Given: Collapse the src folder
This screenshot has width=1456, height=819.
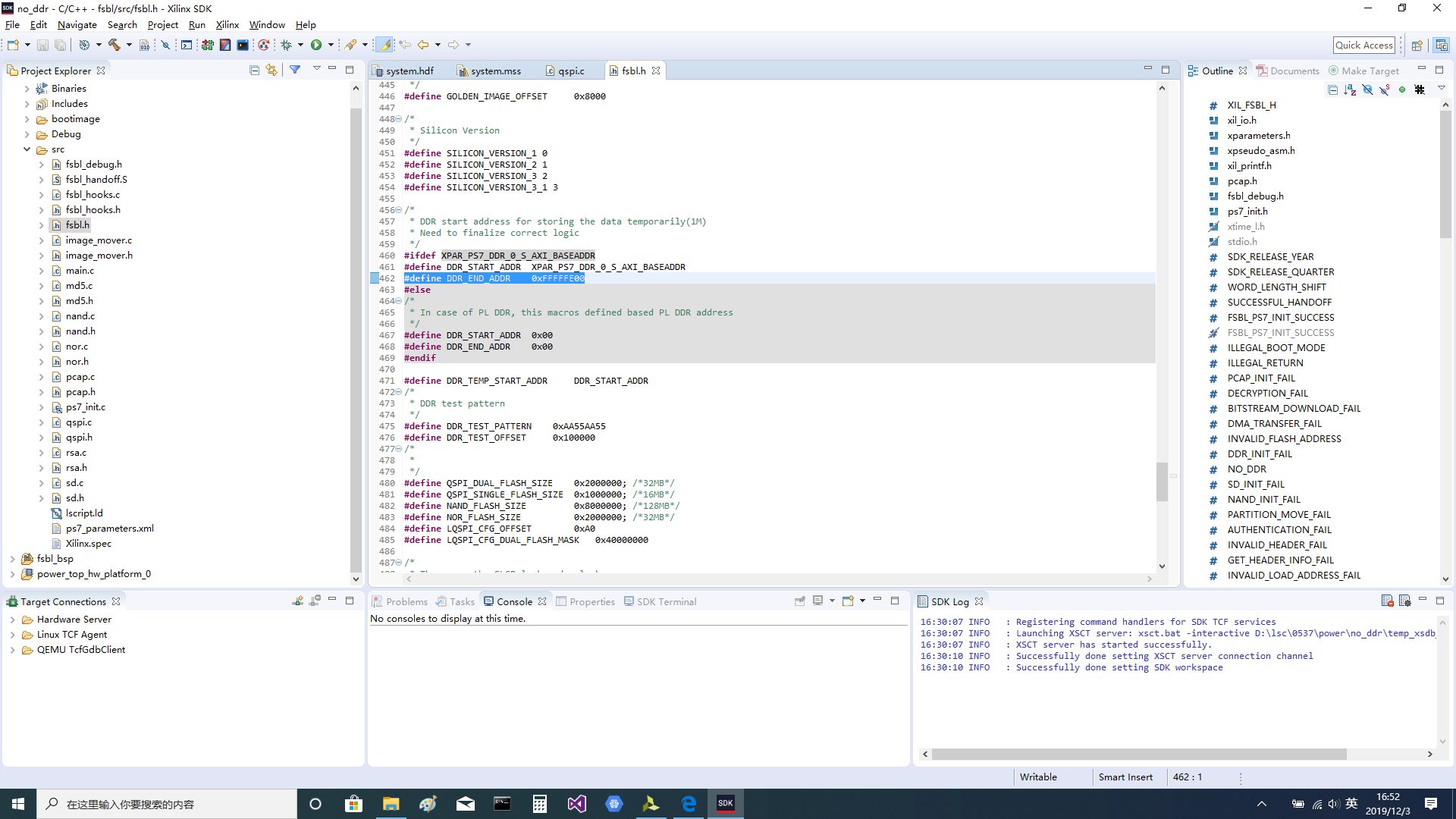Looking at the screenshot, I should click(x=27, y=149).
